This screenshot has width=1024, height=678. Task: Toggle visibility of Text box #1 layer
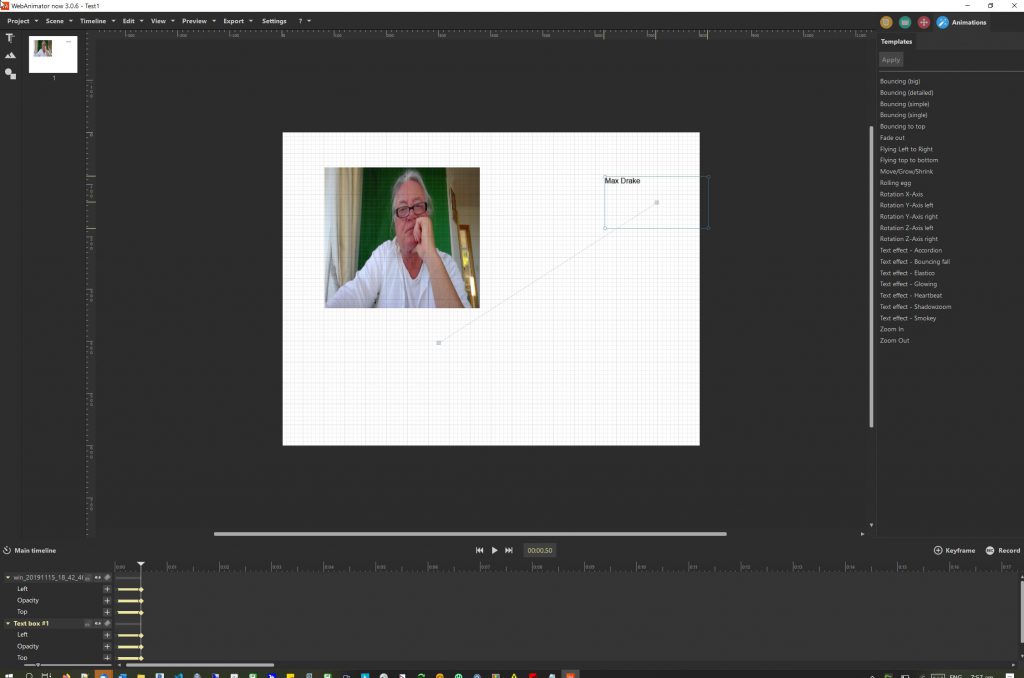click(x=98, y=623)
